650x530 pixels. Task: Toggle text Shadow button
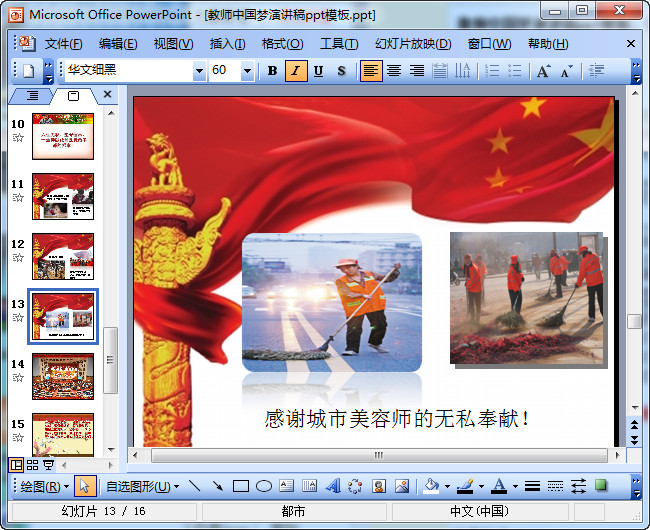341,71
